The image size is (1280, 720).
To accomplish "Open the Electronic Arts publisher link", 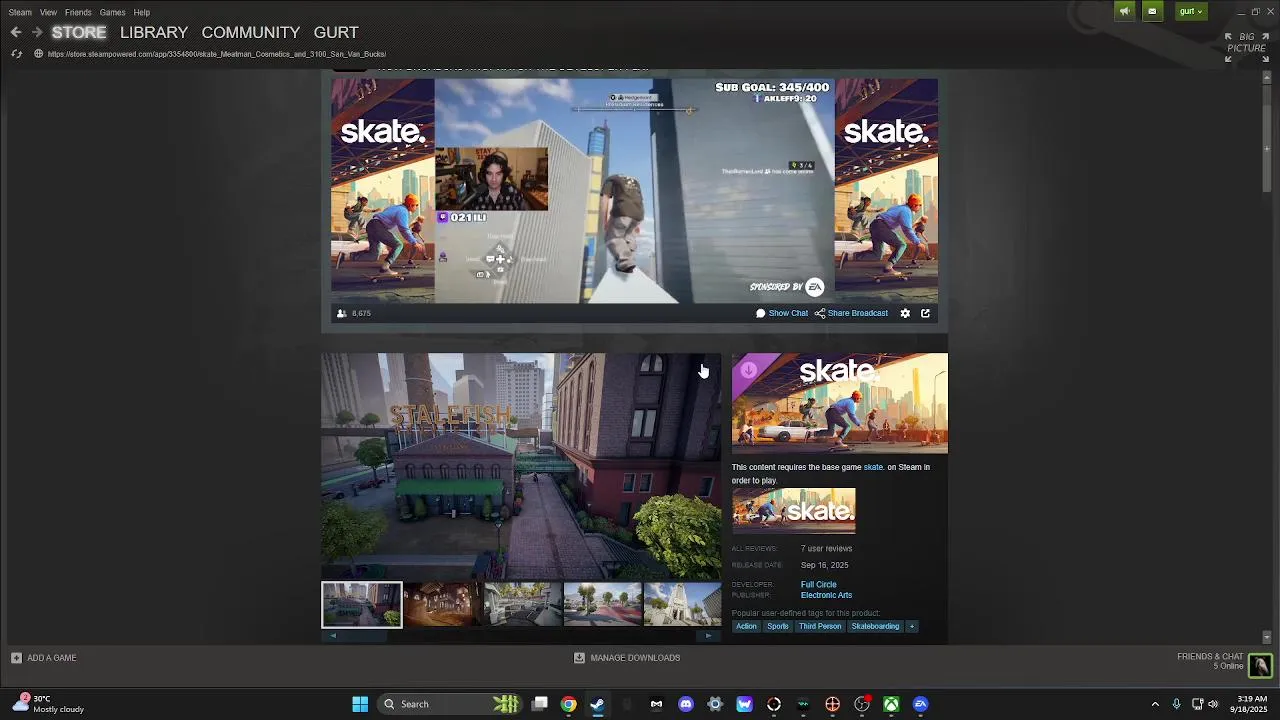I will (826, 596).
